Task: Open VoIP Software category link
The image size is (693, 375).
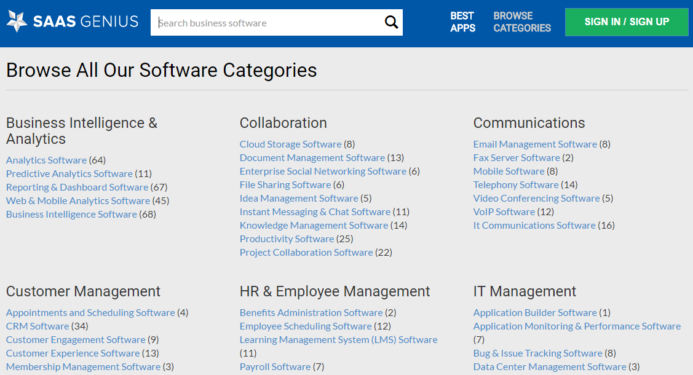Action: coord(504,212)
